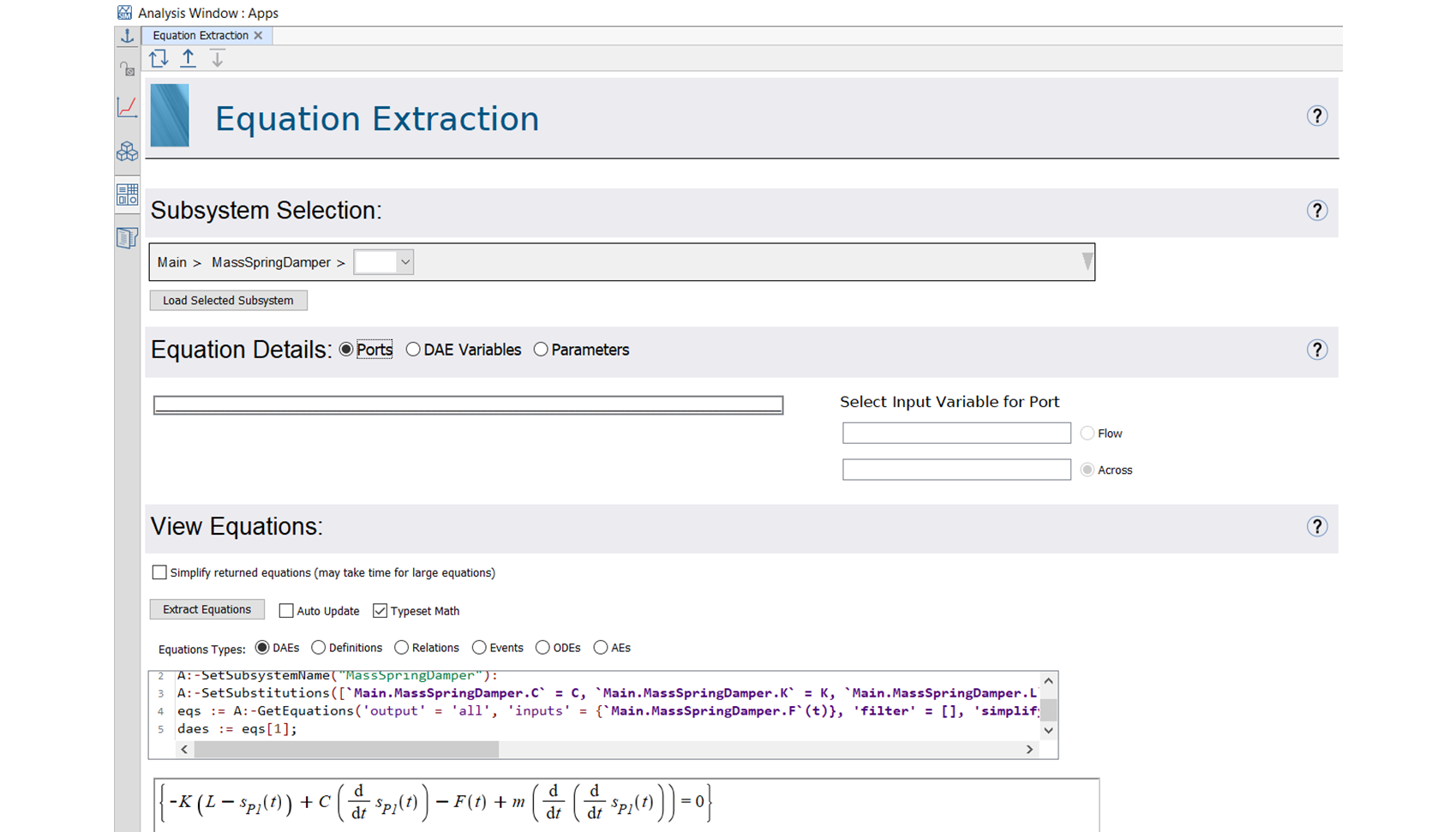Image resolution: width=1456 pixels, height=832 pixels.
Task: Select the Parameters radio button
Action: pos(541,350)
